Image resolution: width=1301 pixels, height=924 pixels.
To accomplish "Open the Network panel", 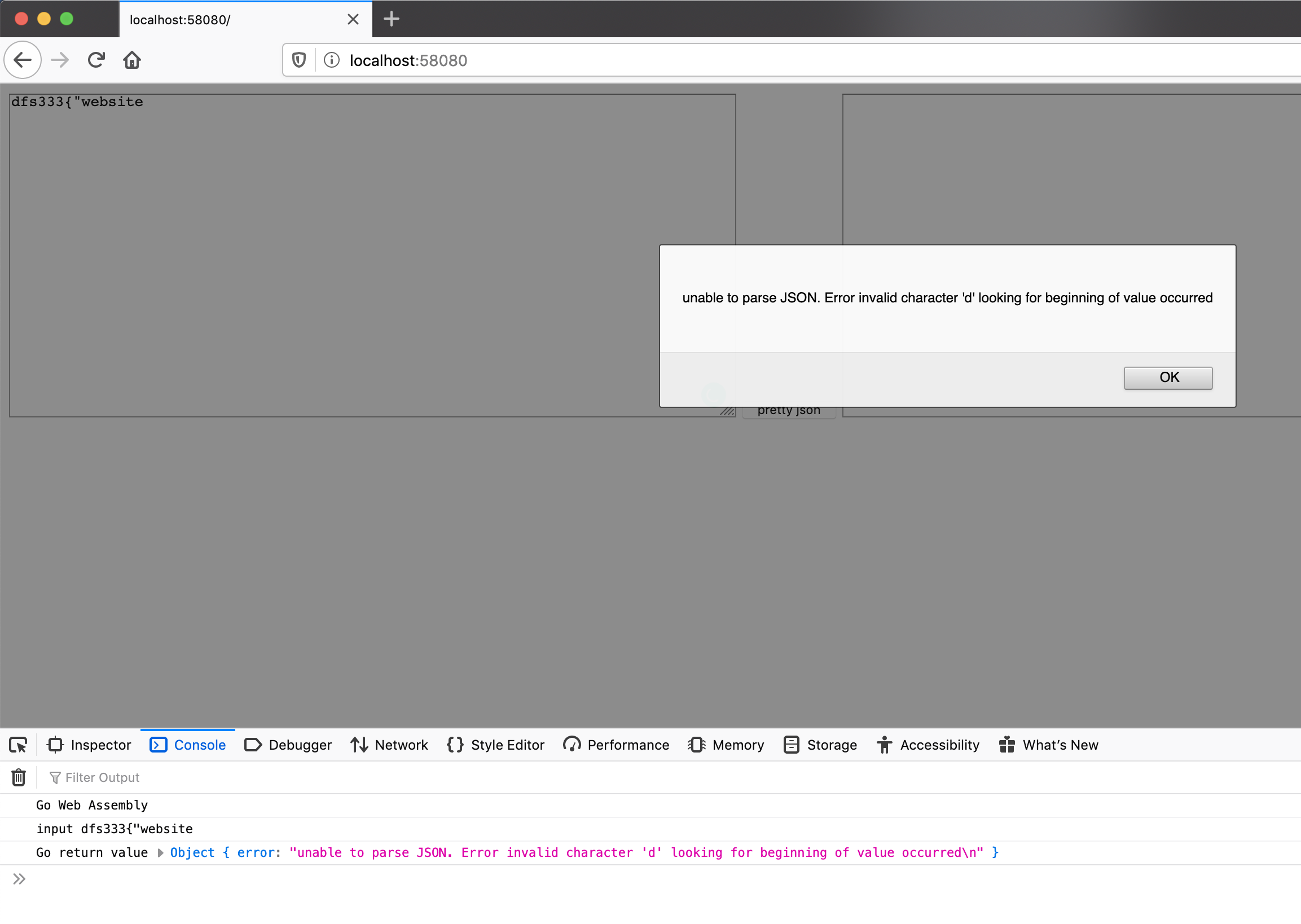I will pyautogui.click(x=400, y=745).
